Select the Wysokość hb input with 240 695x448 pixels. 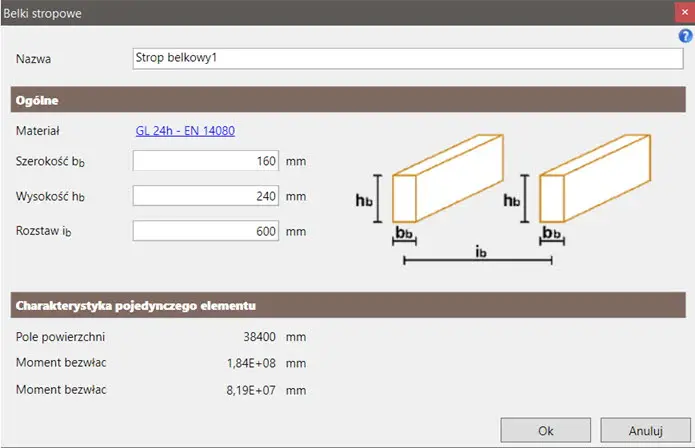point(206,196)
